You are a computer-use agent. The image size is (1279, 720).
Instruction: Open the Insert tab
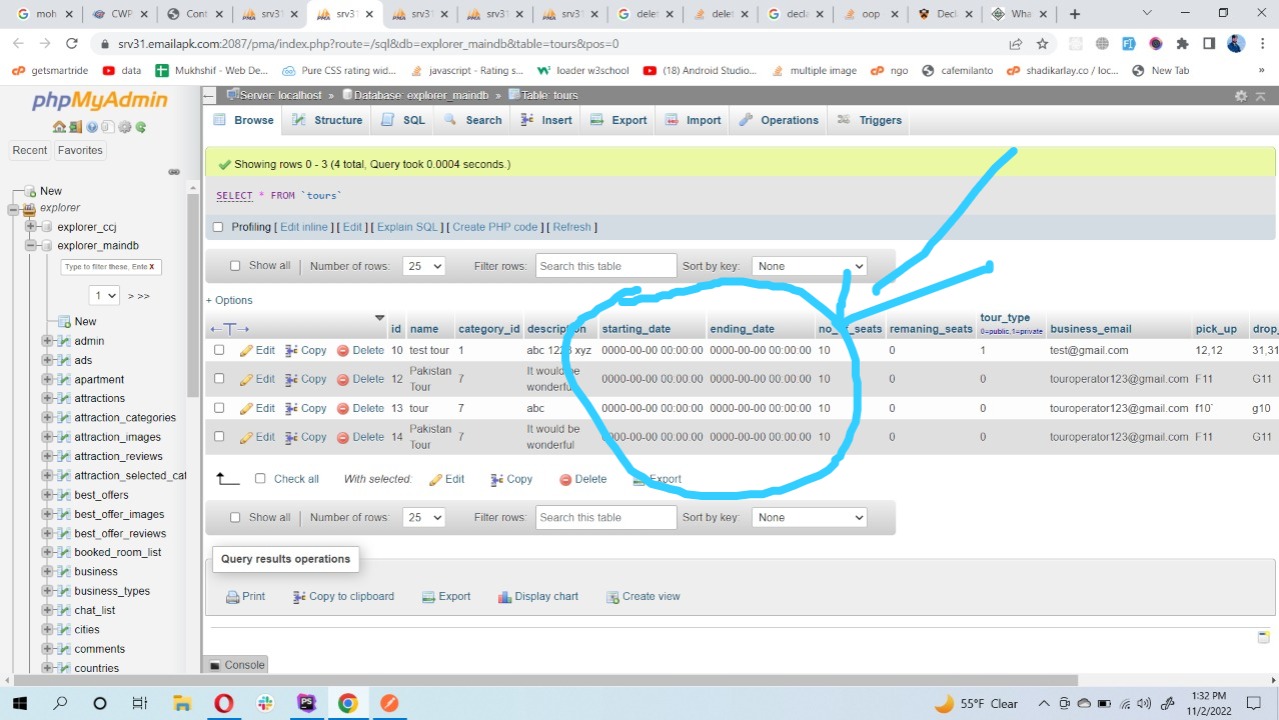click(x=546, y=120)
